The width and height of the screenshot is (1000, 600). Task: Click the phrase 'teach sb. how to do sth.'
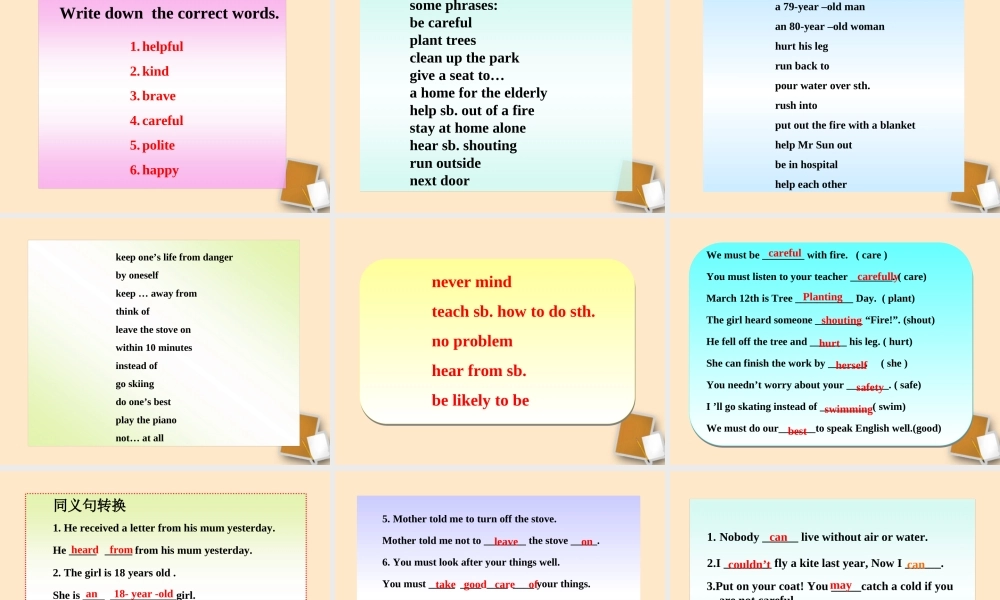(513, 312)
